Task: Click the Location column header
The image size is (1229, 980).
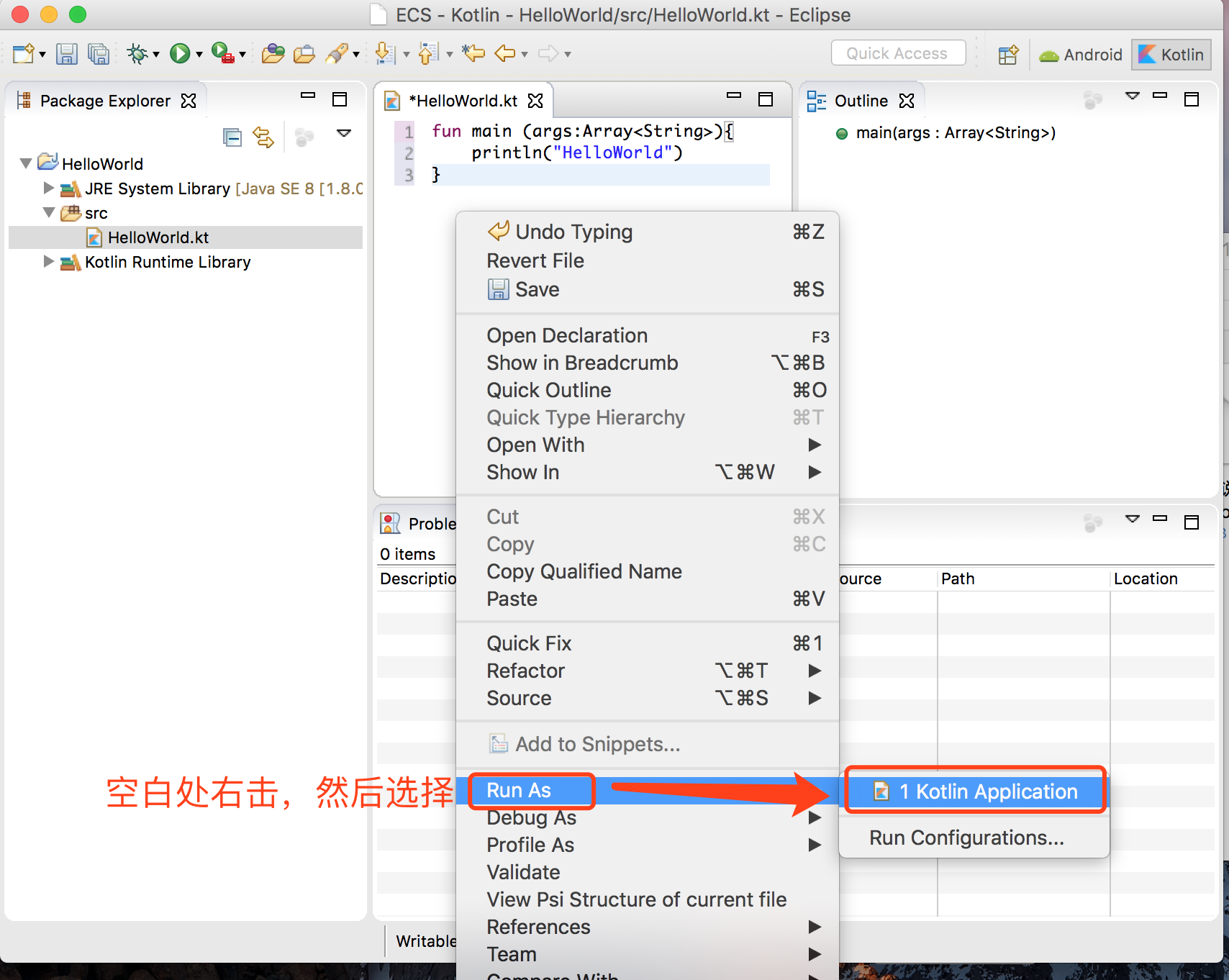Action: pos(1162,579)
